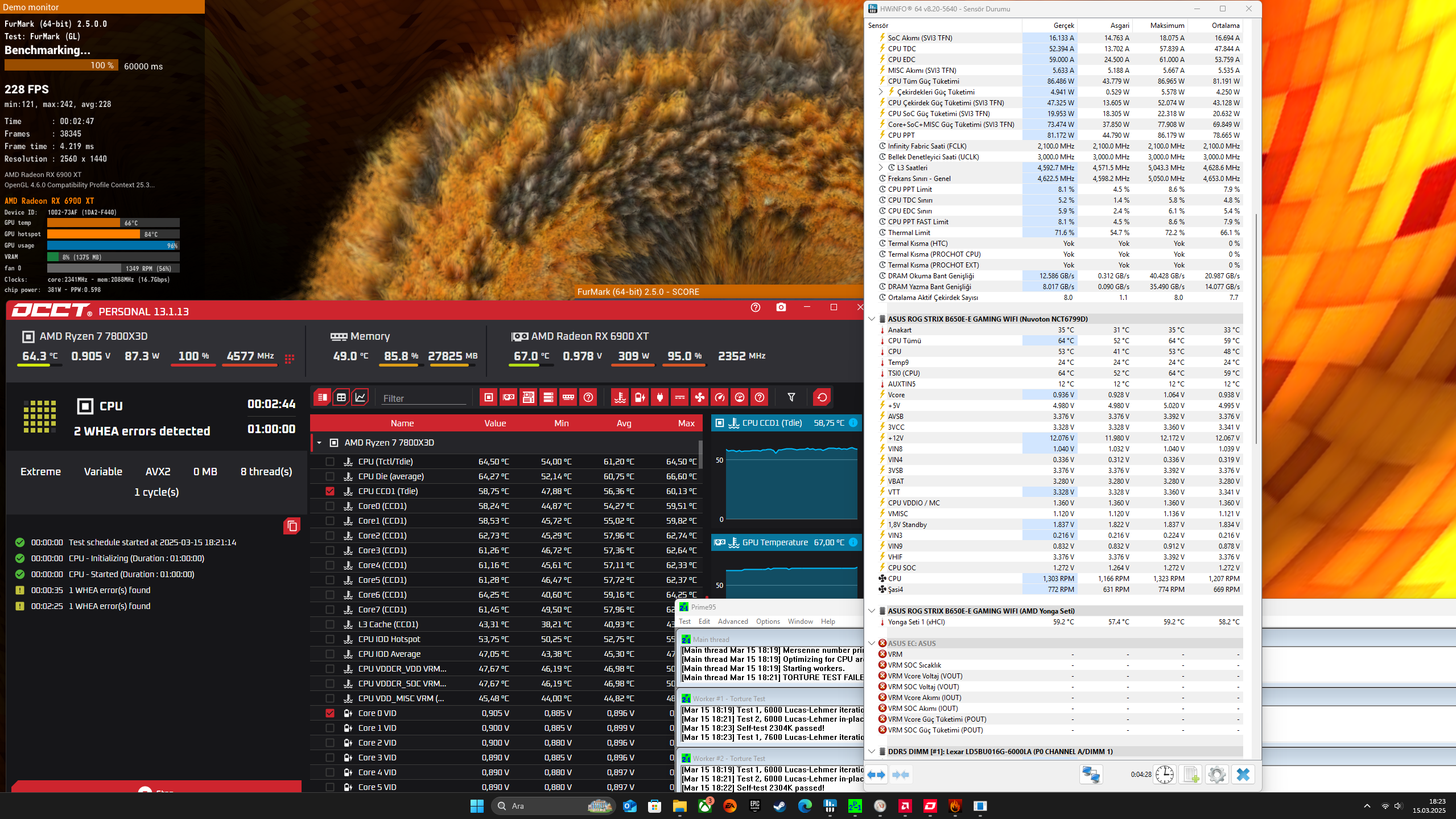This screenshot has width=1456, height=819.
Task: Open the Prime95 Options menu
Action: click(768, 622)
